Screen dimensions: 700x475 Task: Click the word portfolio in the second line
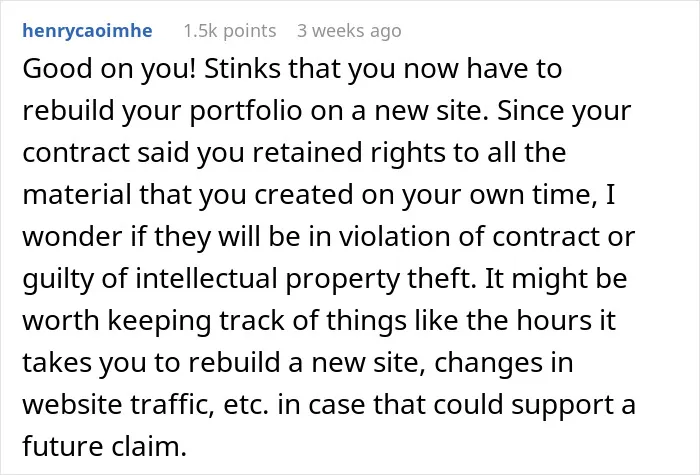246,112
